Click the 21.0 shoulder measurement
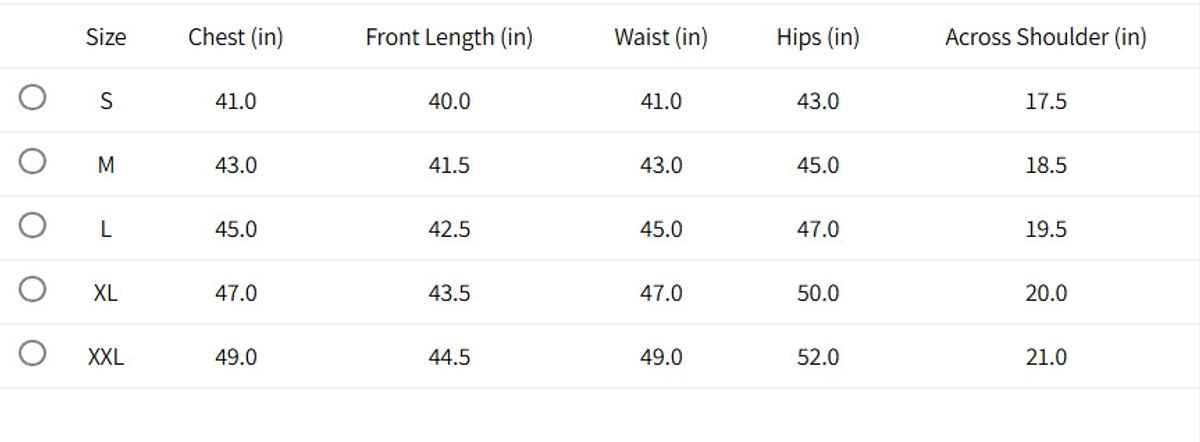The height and width of the screenshot is (442, 1200). coord(1046,358)
